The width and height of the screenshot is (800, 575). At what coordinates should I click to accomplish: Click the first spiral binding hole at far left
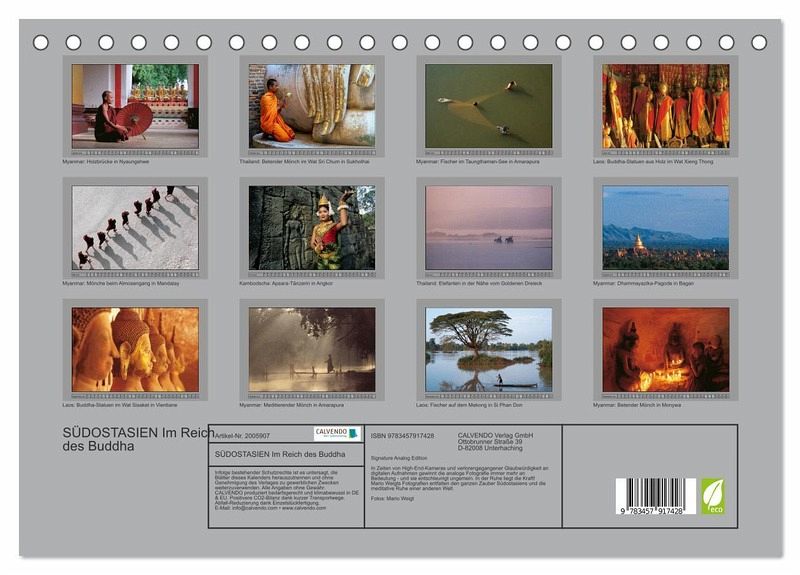(41, 43)
